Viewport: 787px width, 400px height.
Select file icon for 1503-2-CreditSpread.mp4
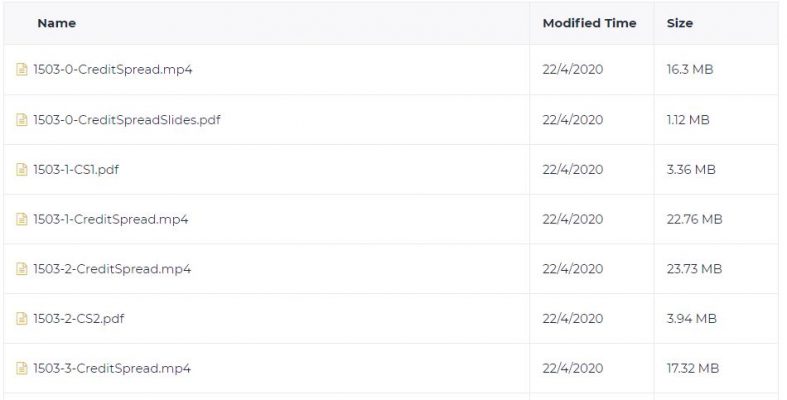[x=22, y=269]
